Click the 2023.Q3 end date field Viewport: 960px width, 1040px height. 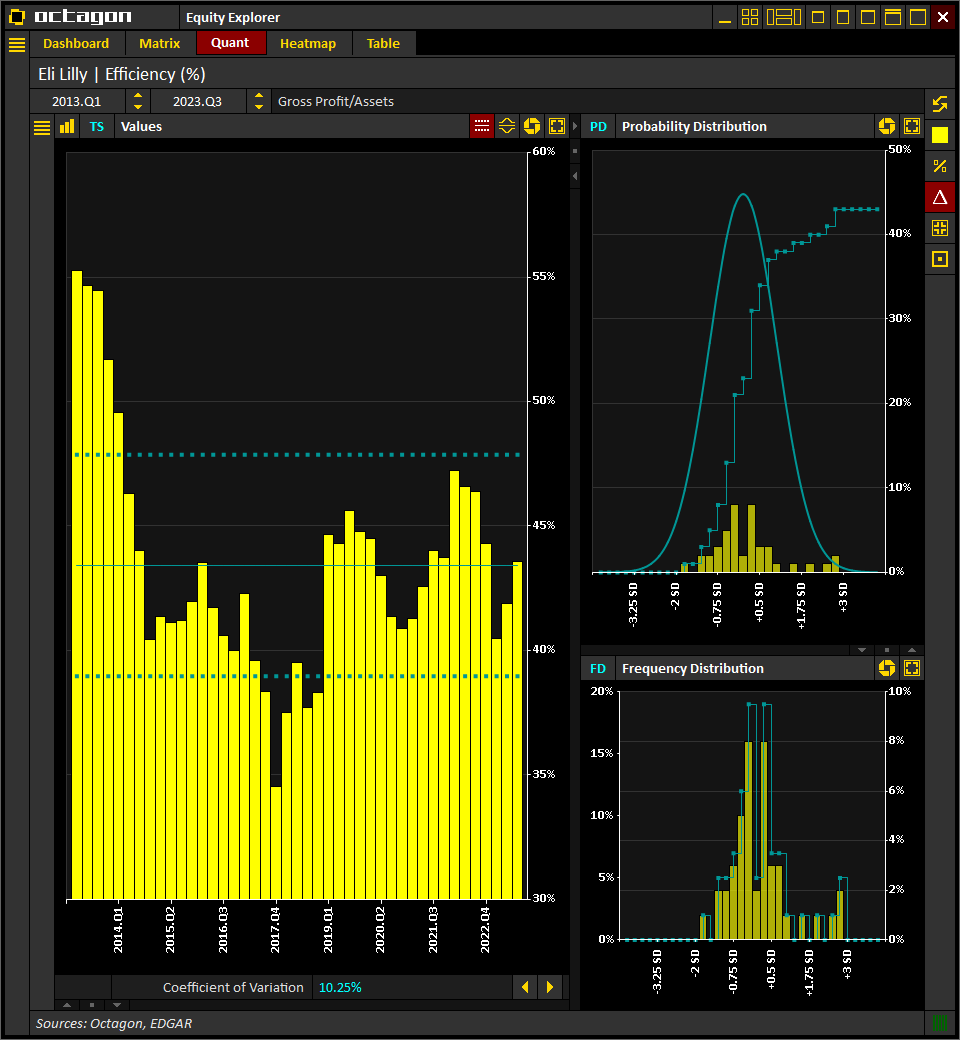tap(198, 101)
